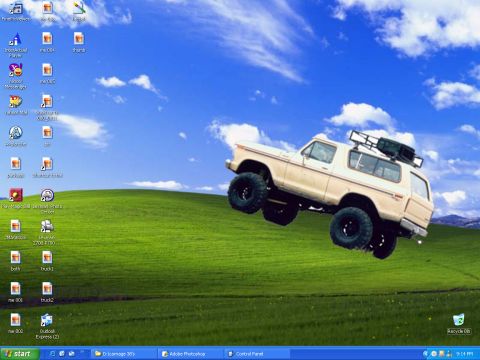
Task: Select the circular cloud-logo shortcut above the printer
Action: point(47,195)
